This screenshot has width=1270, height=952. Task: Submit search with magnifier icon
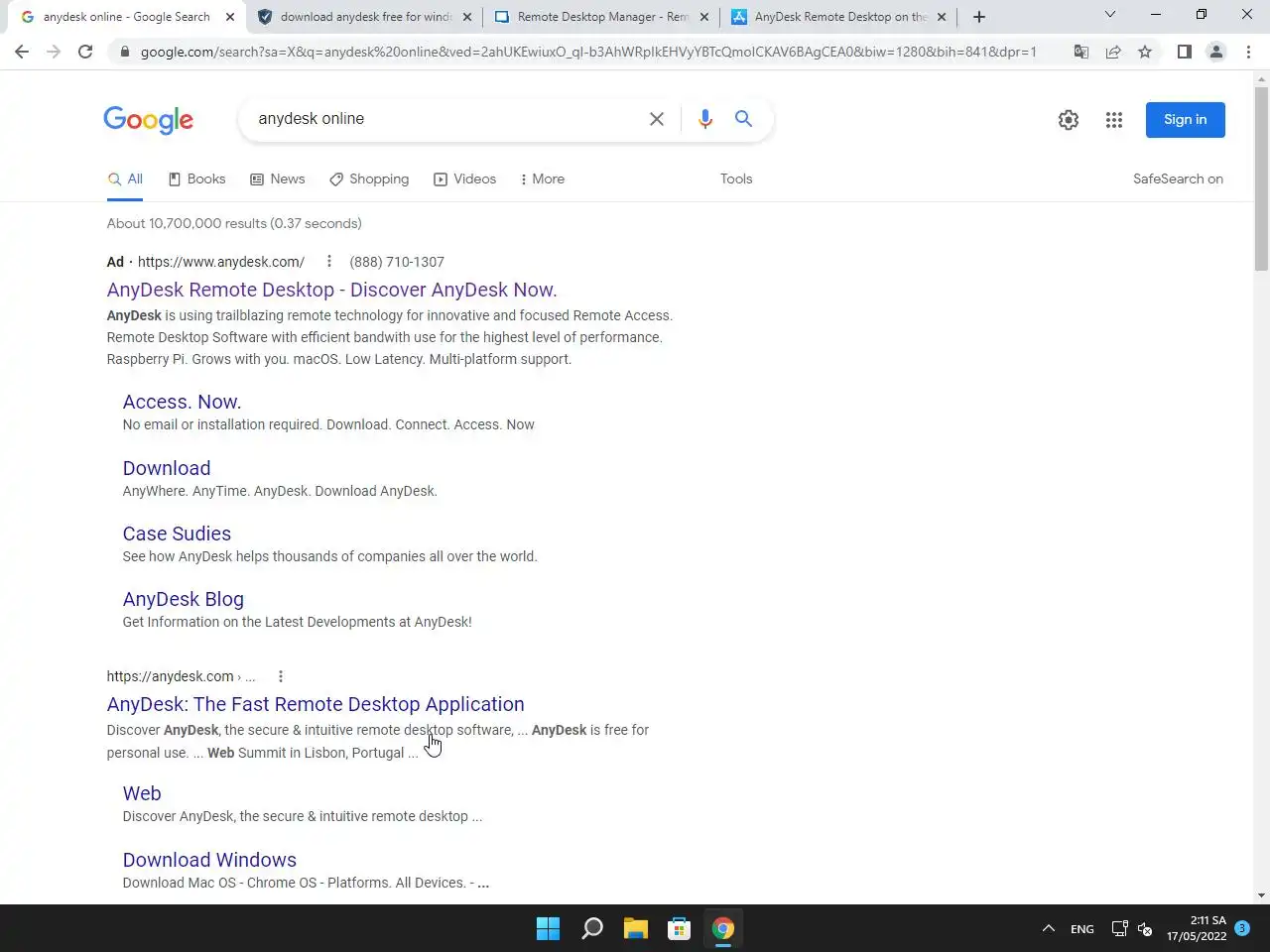(x=743, y=119)
